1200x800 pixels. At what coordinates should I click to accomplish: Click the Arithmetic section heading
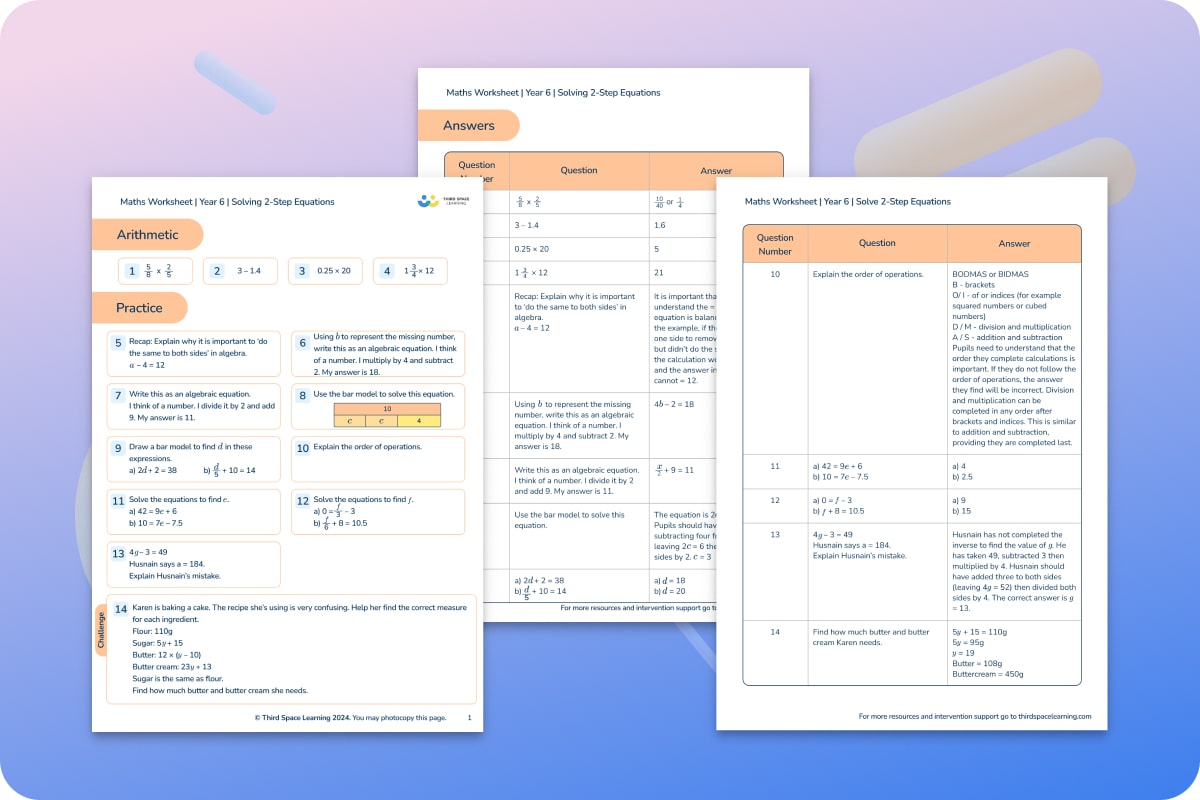[147, 234]
